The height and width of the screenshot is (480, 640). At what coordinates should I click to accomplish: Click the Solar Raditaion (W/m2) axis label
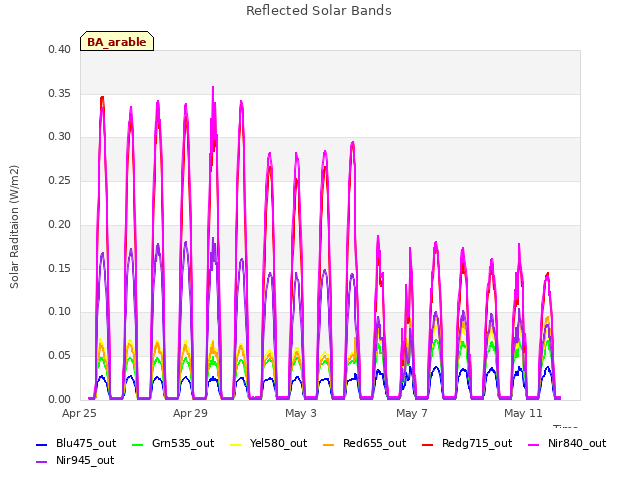pyautogui.click(x=14, y=227)
